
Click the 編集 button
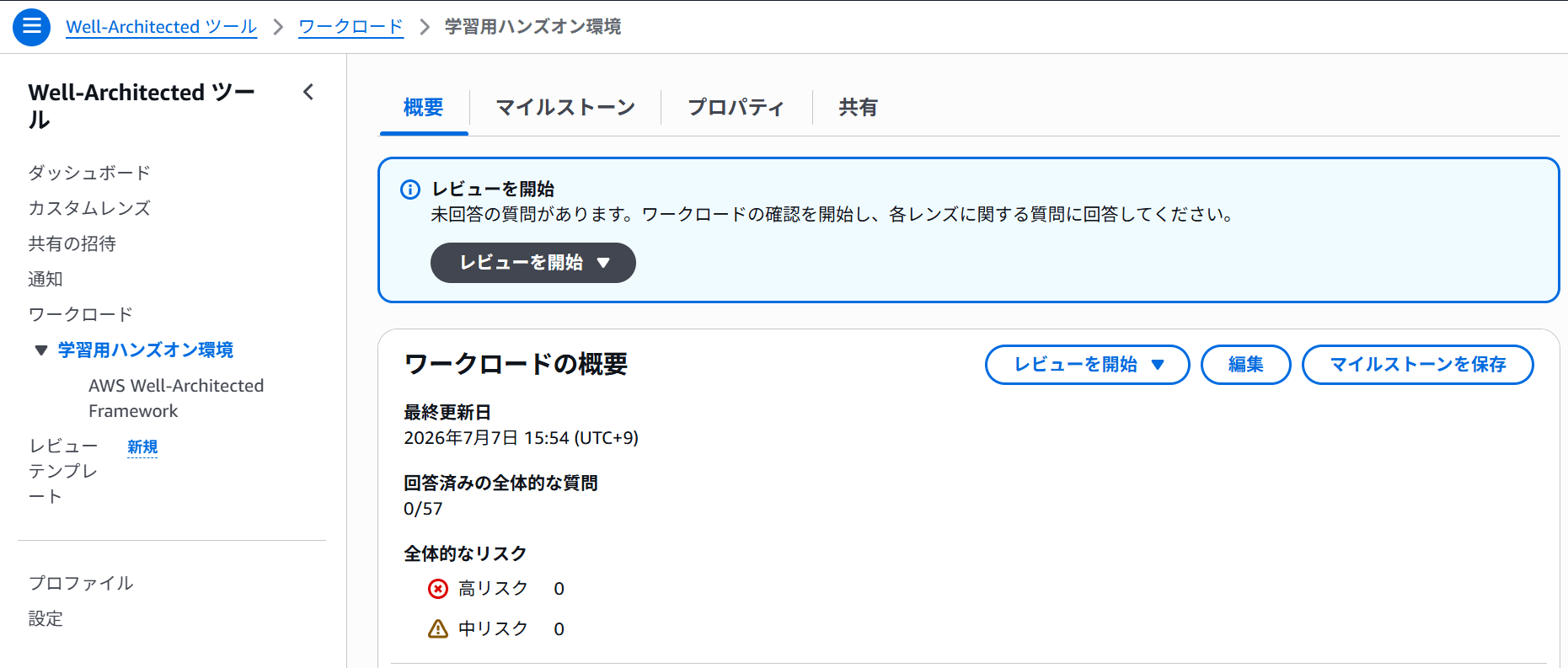(x=1245, y=365)
